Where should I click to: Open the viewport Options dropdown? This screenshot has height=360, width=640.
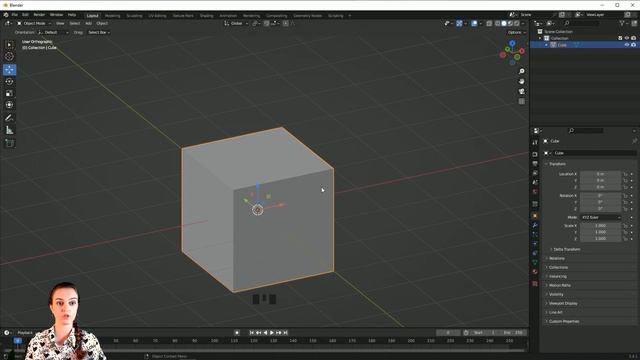click(516, 32)
